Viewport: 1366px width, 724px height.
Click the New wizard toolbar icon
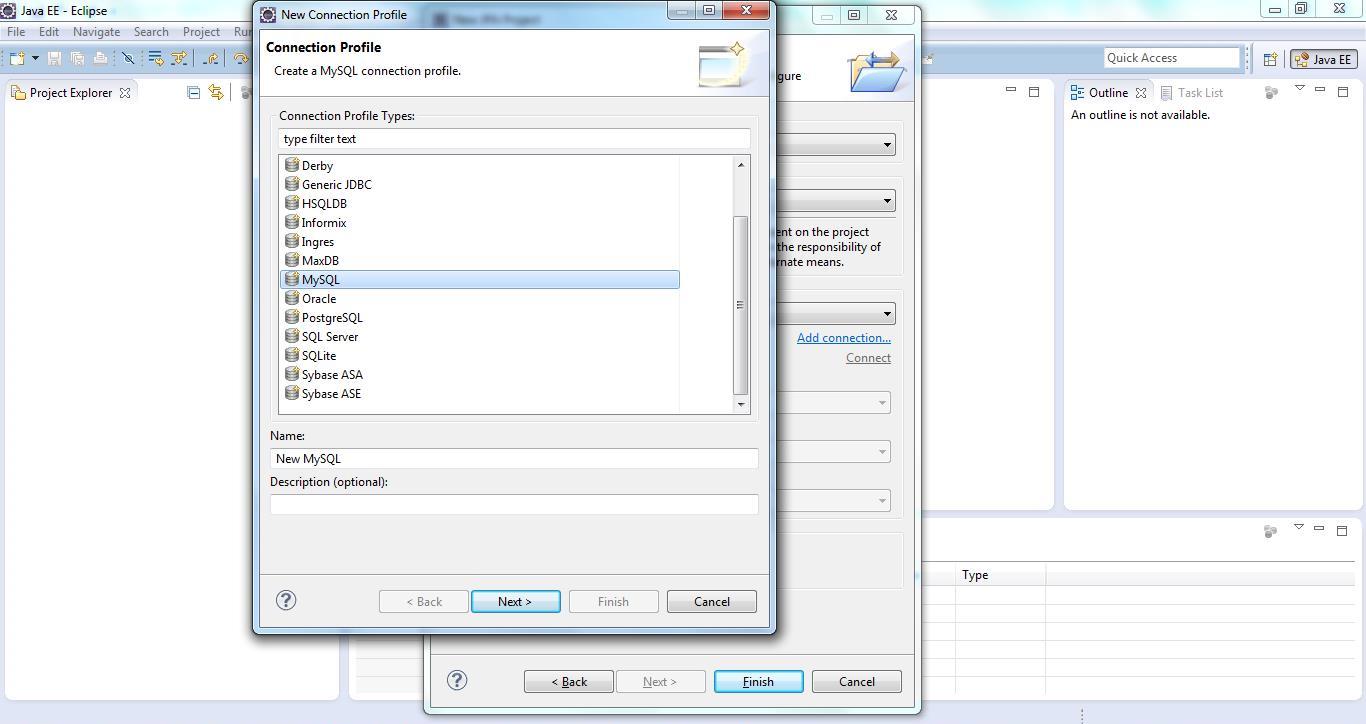click(17, 58)
